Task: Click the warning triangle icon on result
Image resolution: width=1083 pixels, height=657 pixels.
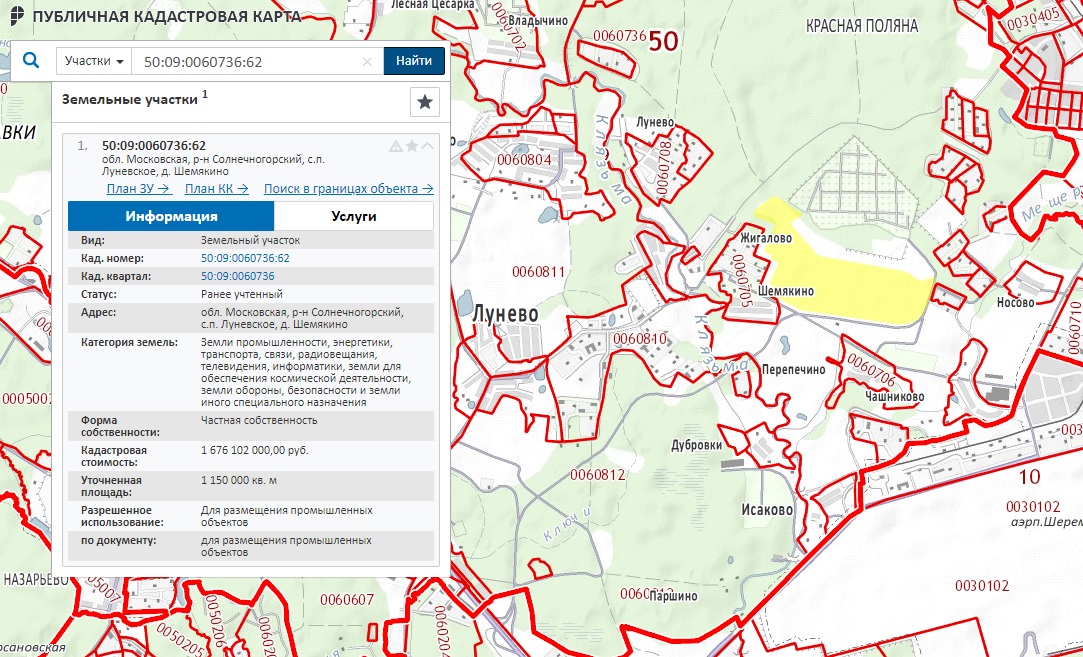Action: tap(395, 146)
